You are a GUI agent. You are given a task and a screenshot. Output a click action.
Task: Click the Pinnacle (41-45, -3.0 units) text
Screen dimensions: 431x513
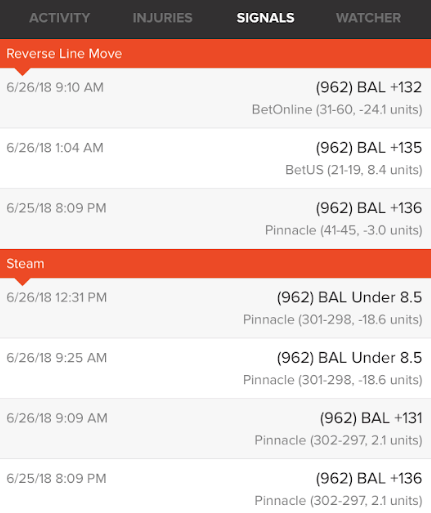point(344,230)
